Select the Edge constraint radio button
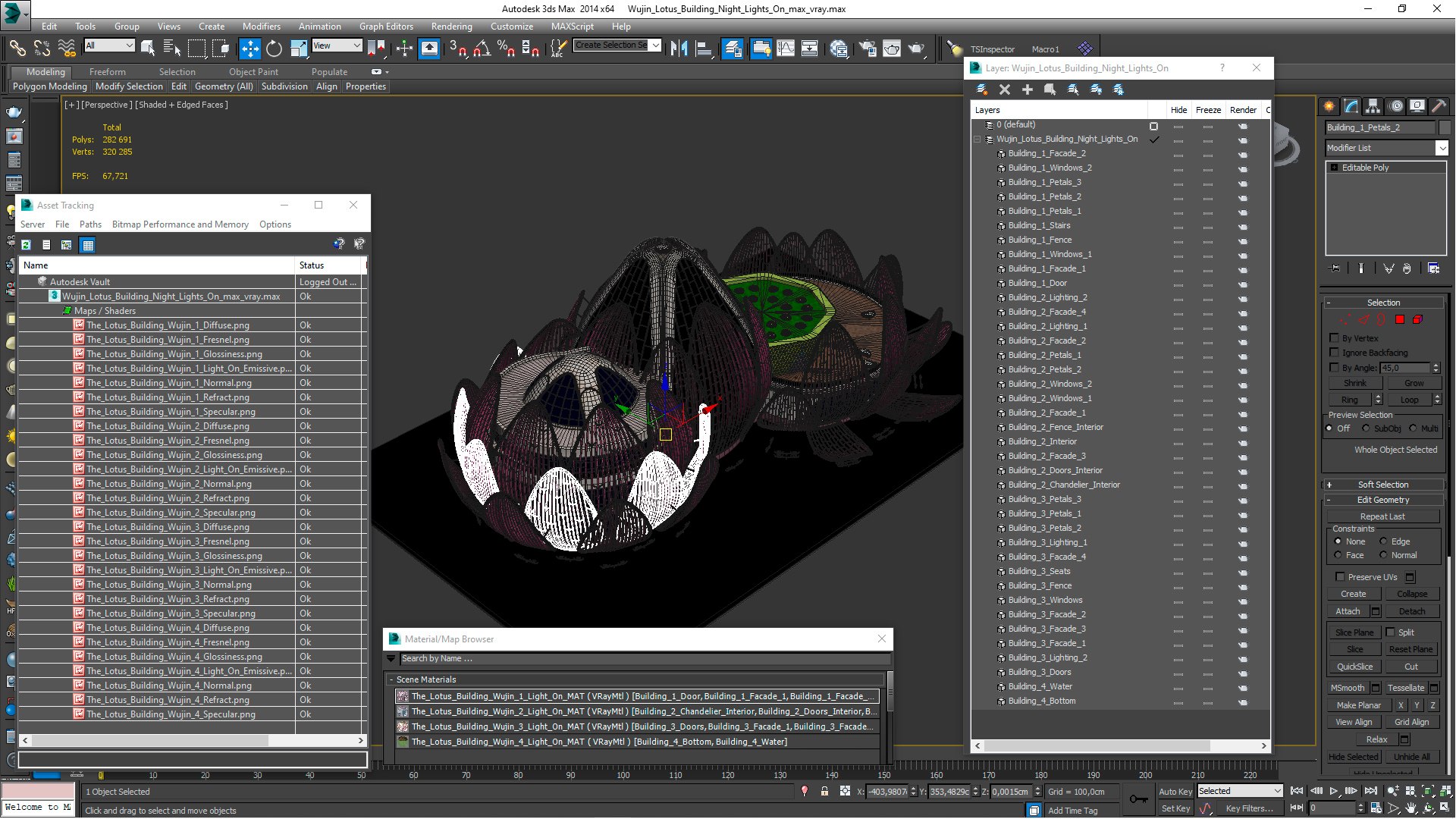Screen dimensions: 1456x819 click(x=1383, y=541)
